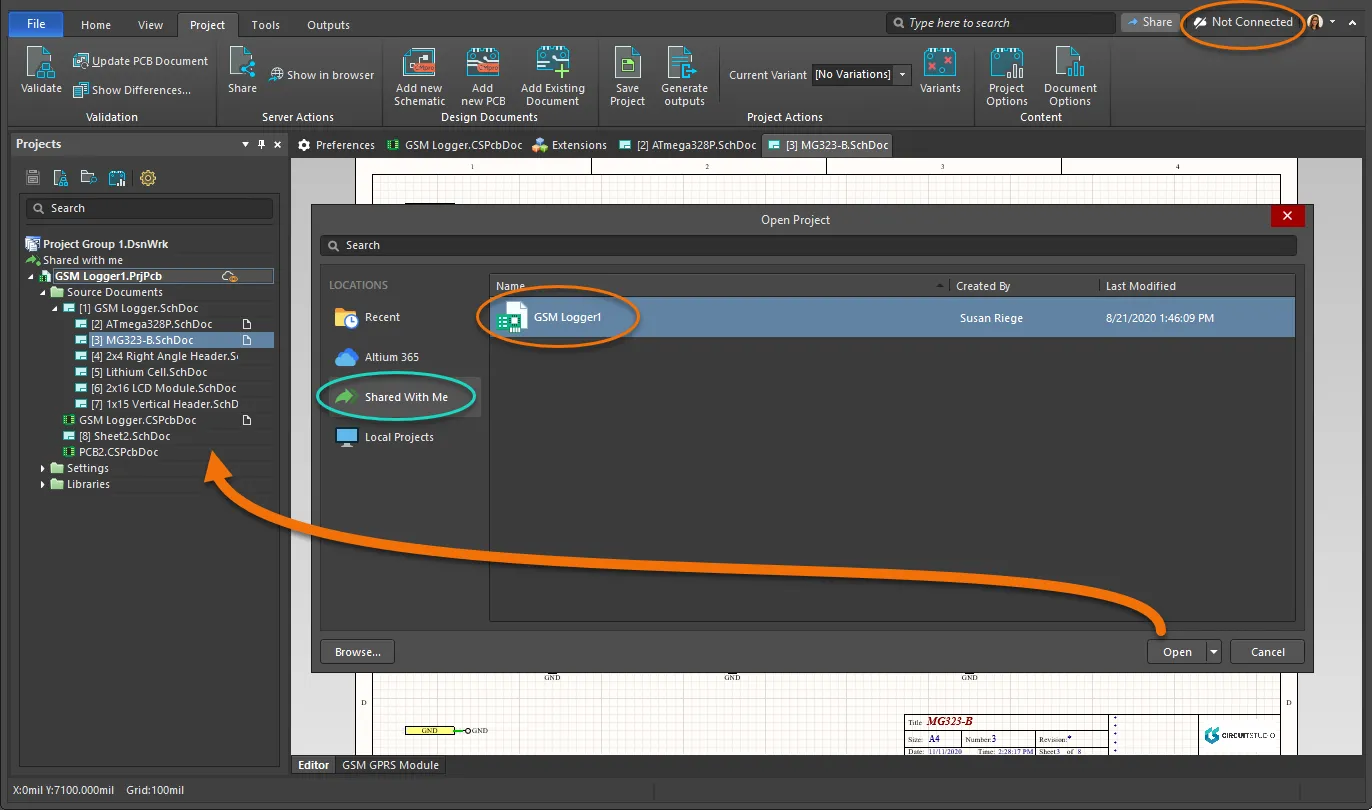
Task: Click Cancel in the Open Project dialog
Action: click(x=1267, y=652)
